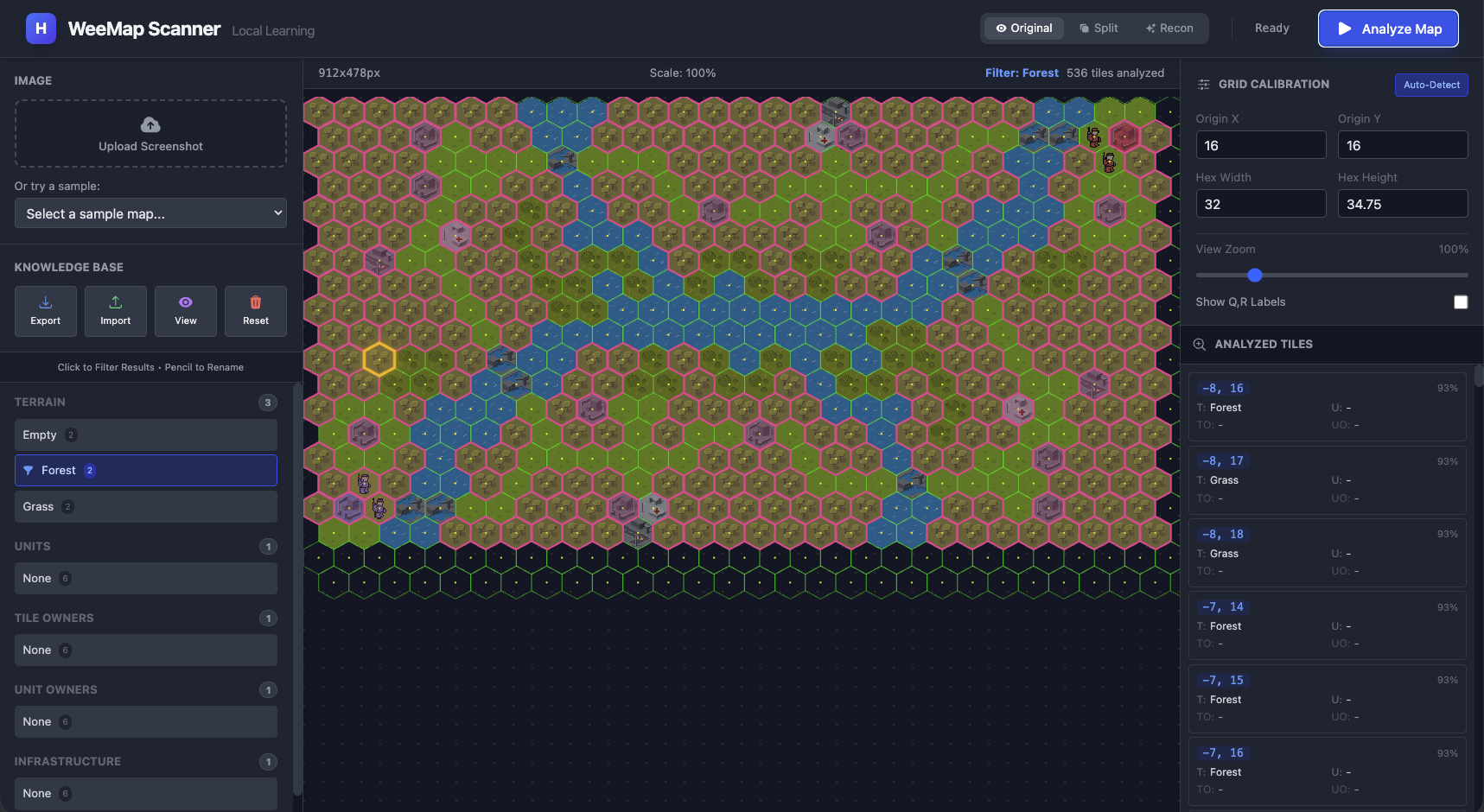The image size is (1484, 812).
Task: Switch to the Split view tab
Action: click(x=1099, y=29)
